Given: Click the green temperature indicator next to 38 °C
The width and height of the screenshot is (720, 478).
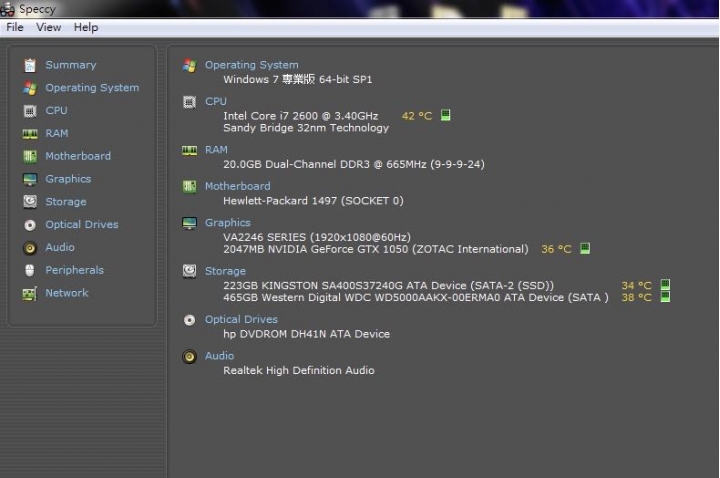Looking at the screenshot, I should pos(665,297).
